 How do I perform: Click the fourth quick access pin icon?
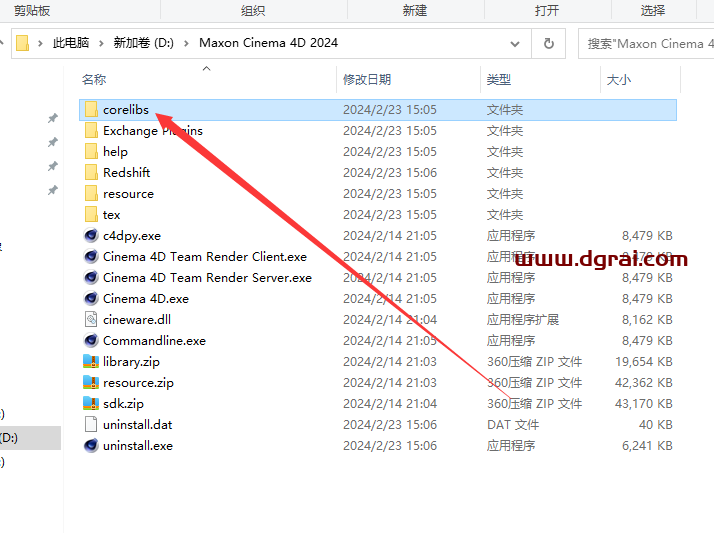click(x=53, y=190)
